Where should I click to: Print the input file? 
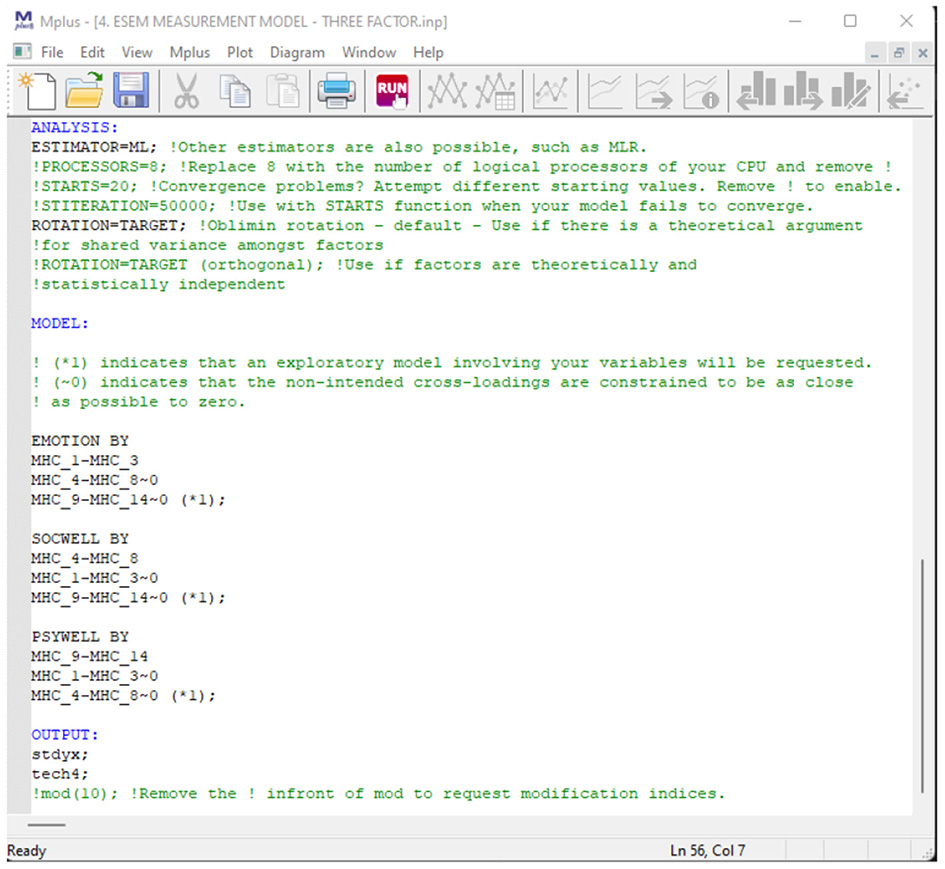point(336,92)
